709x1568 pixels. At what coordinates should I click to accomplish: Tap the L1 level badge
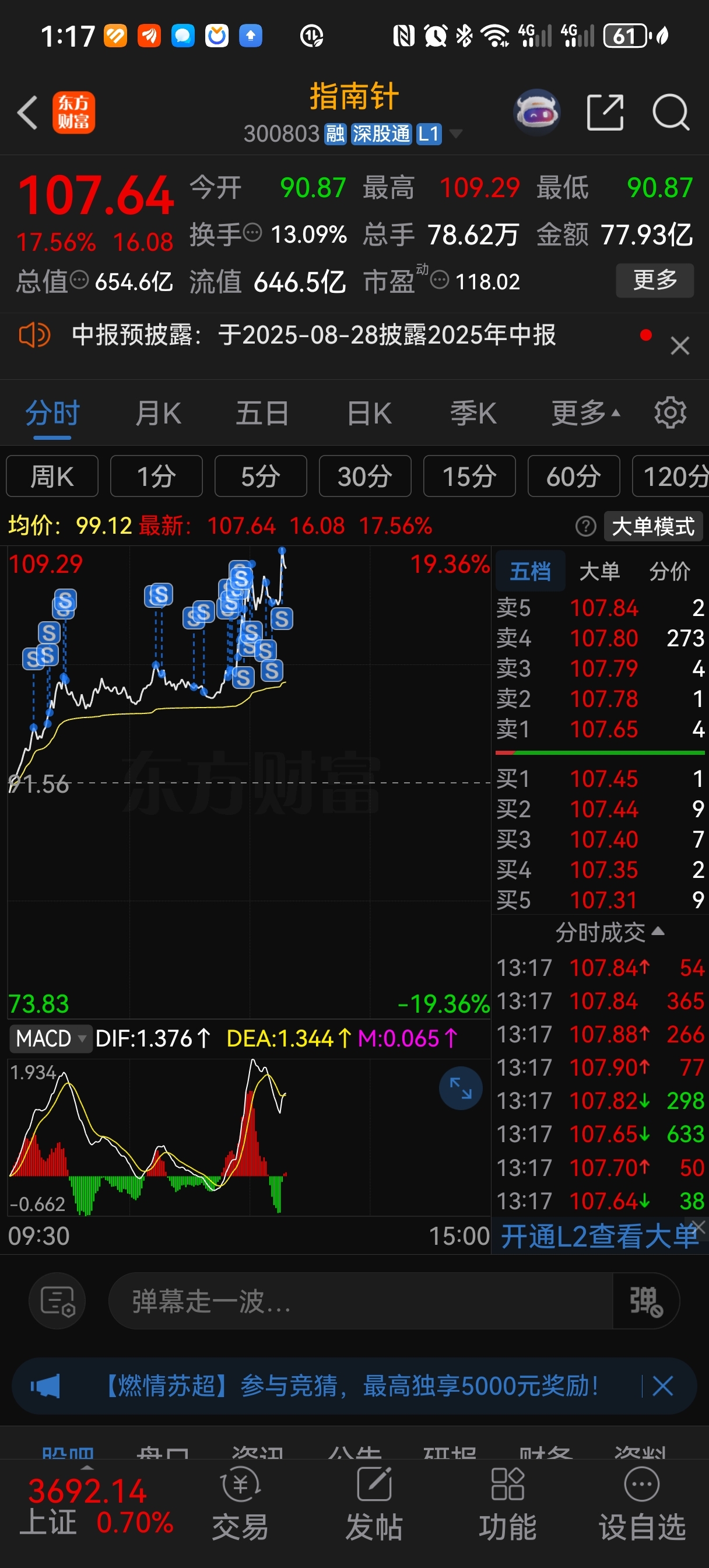[x=429, y=134]
